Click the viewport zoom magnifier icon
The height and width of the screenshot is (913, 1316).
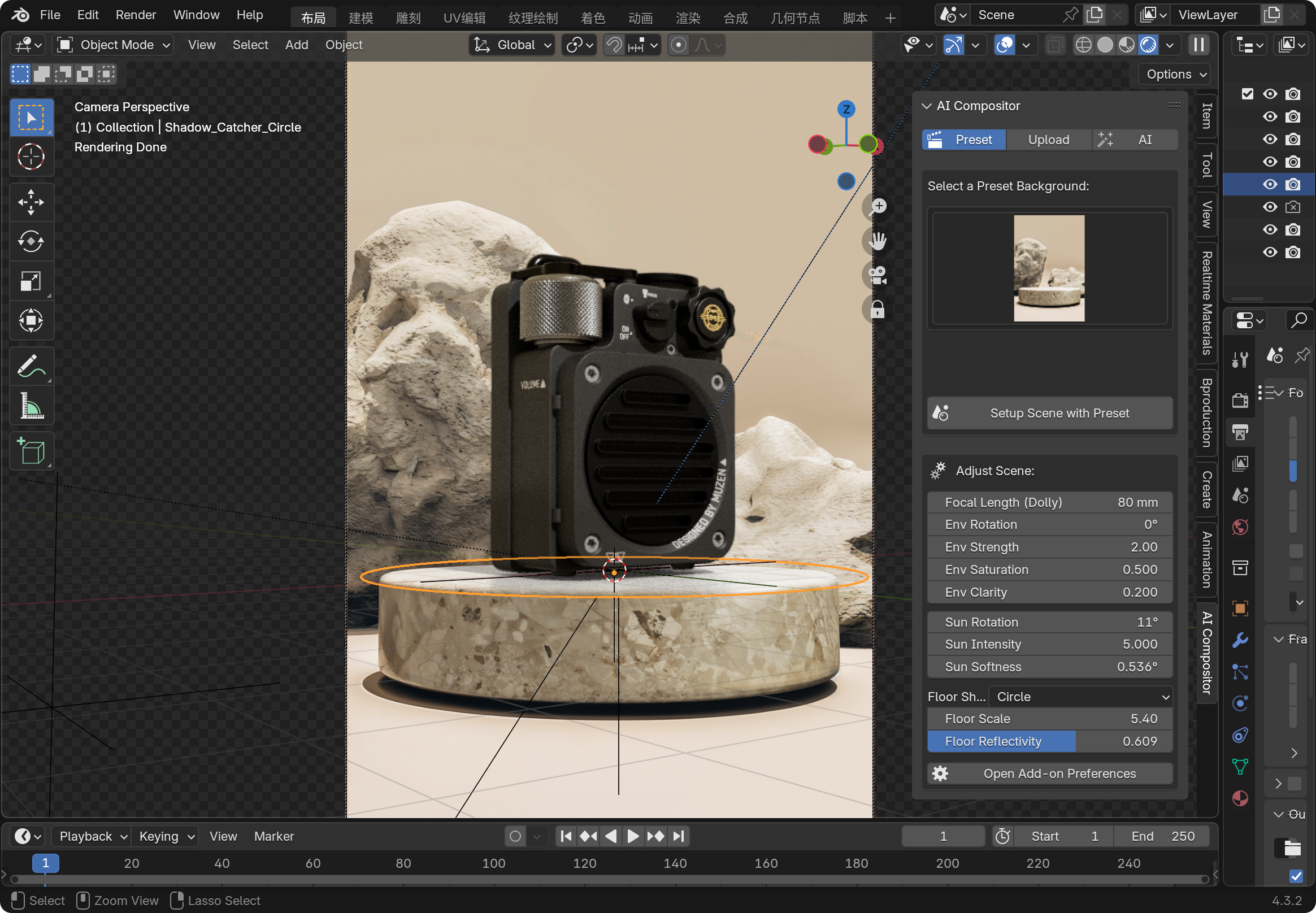877,207
